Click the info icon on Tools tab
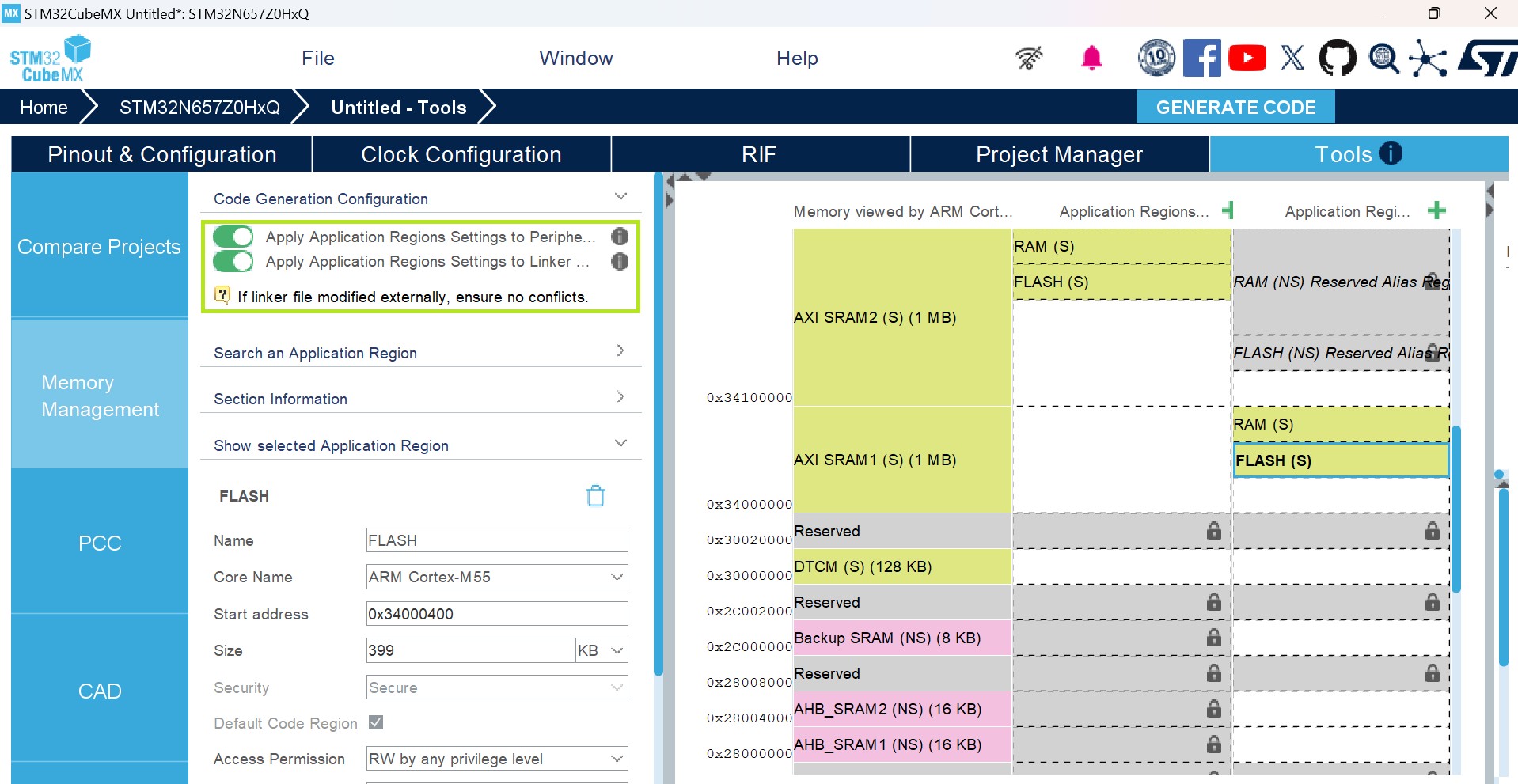 pos(1391,153)
